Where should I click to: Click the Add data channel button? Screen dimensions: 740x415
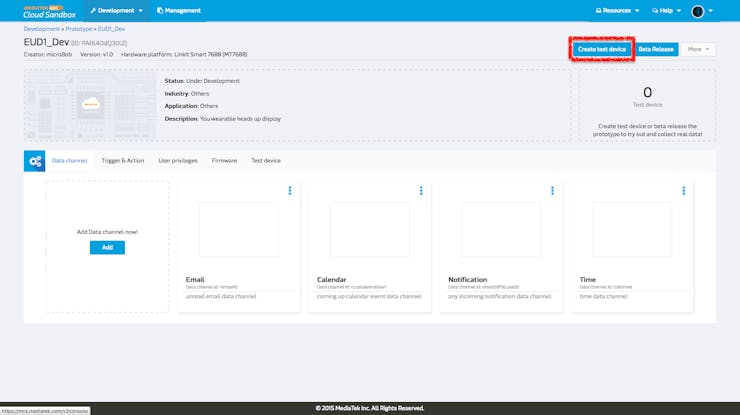tap(107, 247)
